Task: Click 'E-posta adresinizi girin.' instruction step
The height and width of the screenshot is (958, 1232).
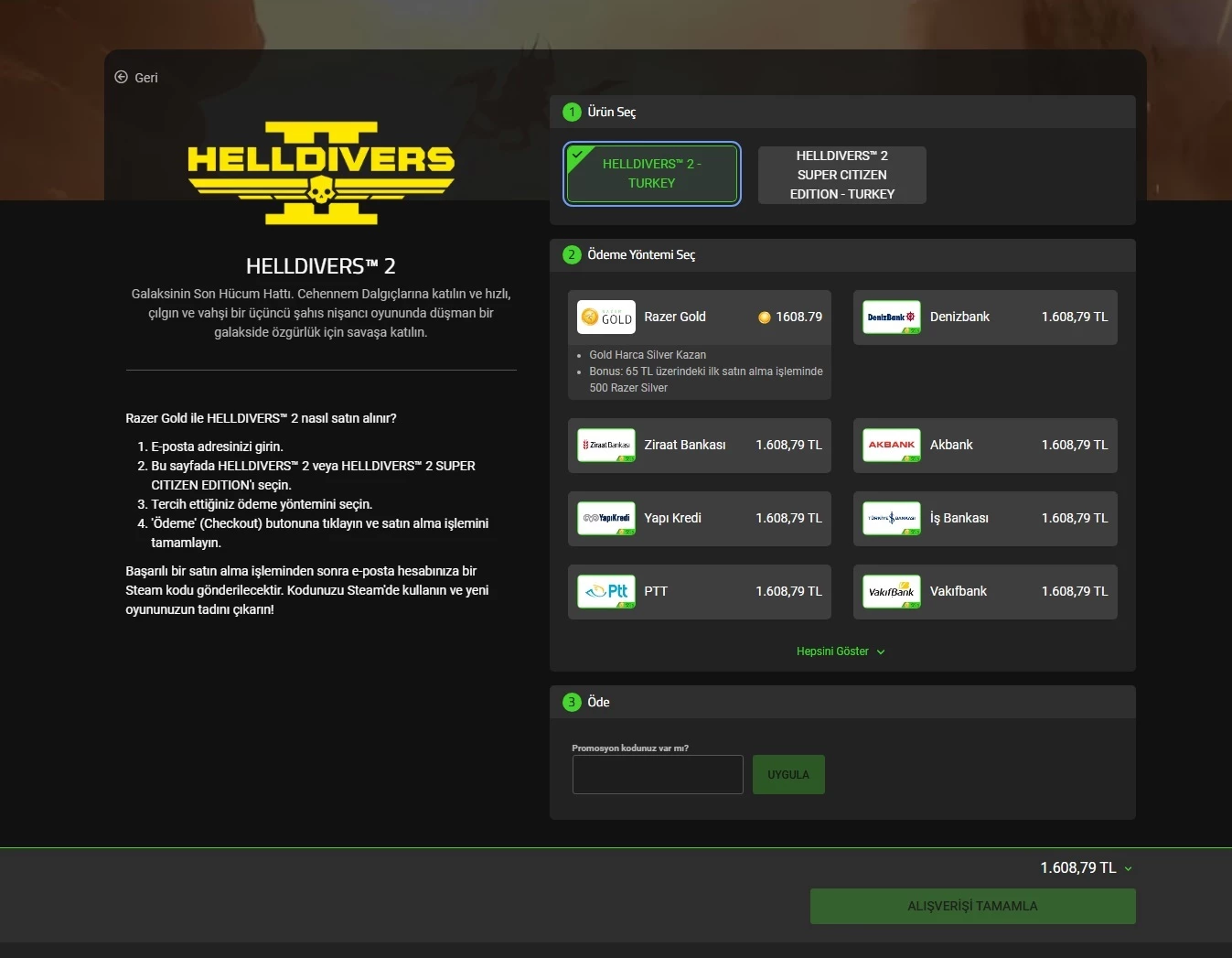Action: coord(217,447)
